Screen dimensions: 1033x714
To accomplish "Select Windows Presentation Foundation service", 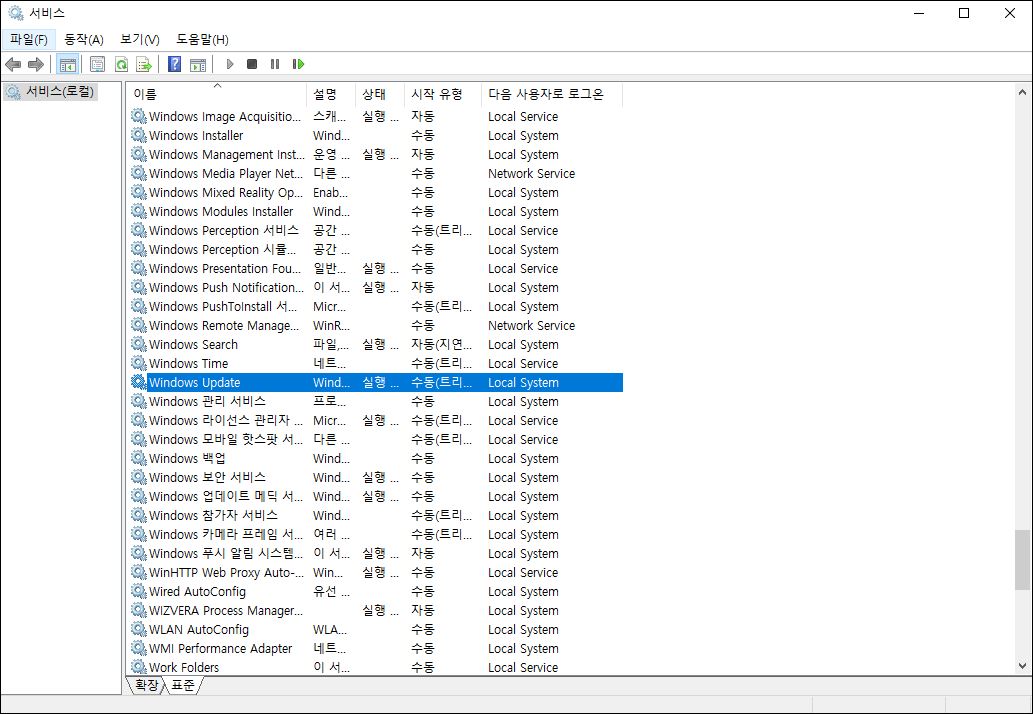I will [376, 269].
